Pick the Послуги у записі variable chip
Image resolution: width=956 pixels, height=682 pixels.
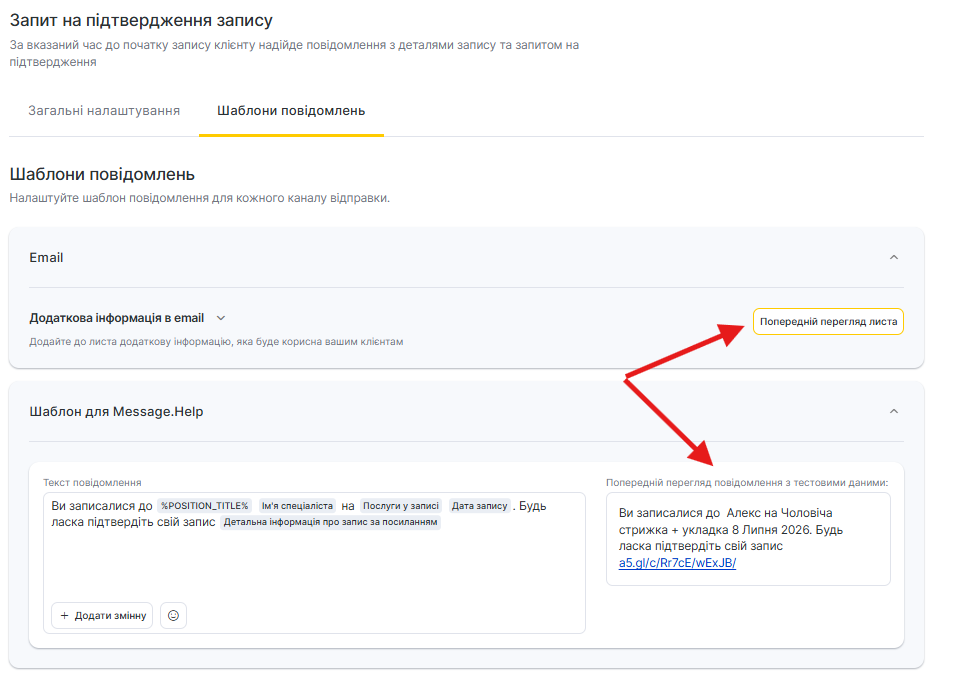(x=400, y=506)
